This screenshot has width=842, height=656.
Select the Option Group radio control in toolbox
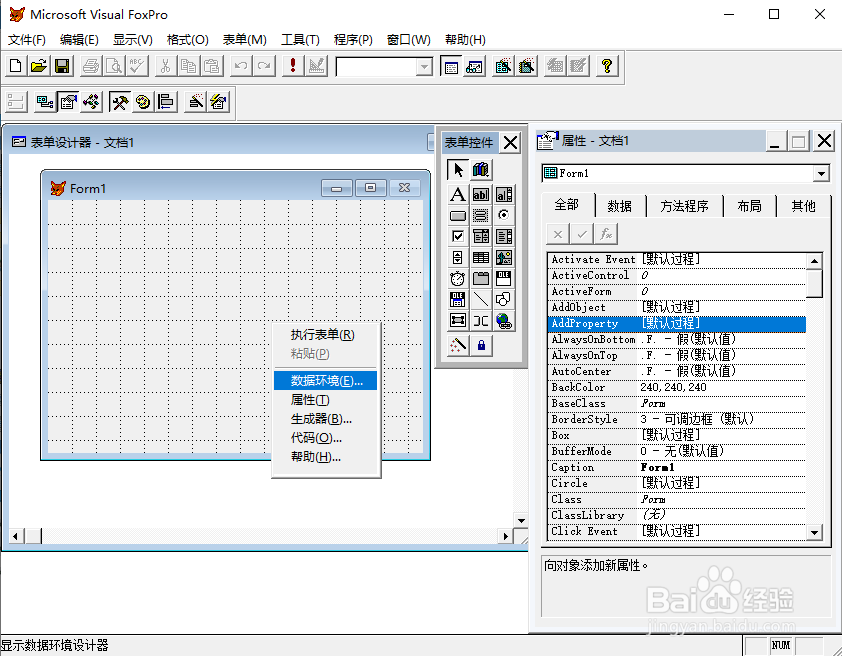point(504,216)
